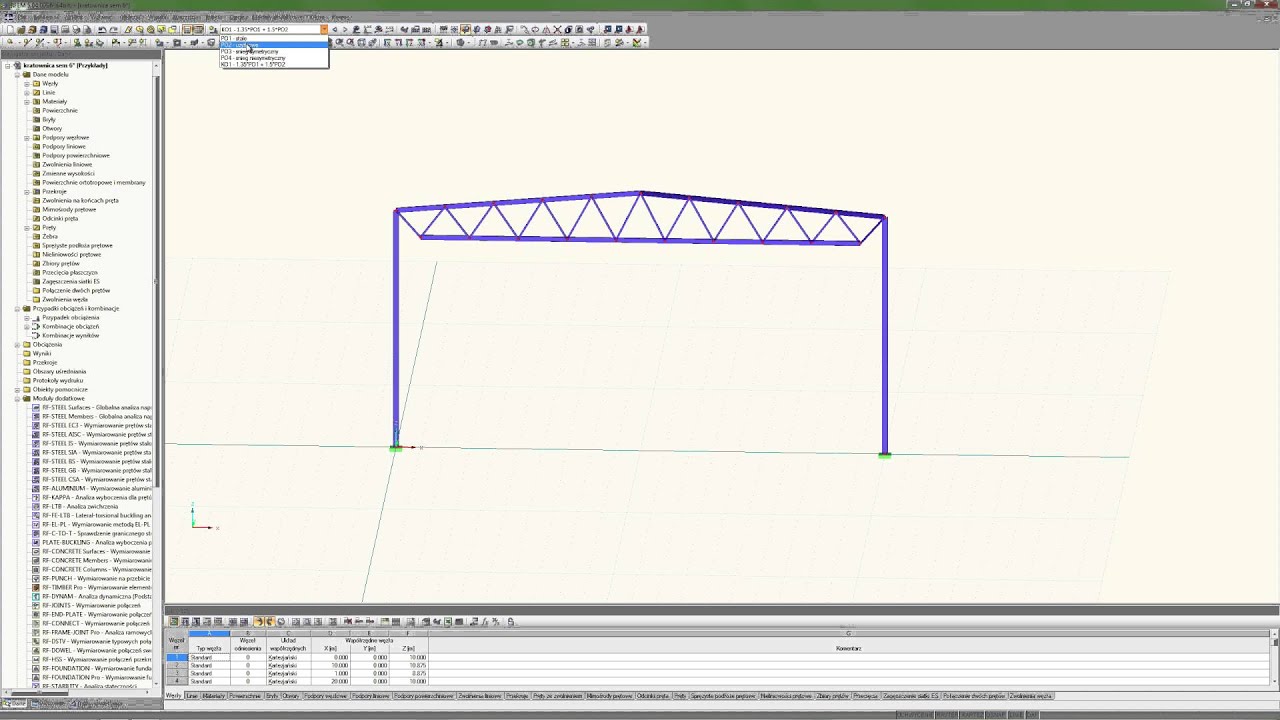Image resolution: width=1280 pixels, height=720 pixels.
Task: Select Otwory in navigator tree
Action: (x=52, y=128)
